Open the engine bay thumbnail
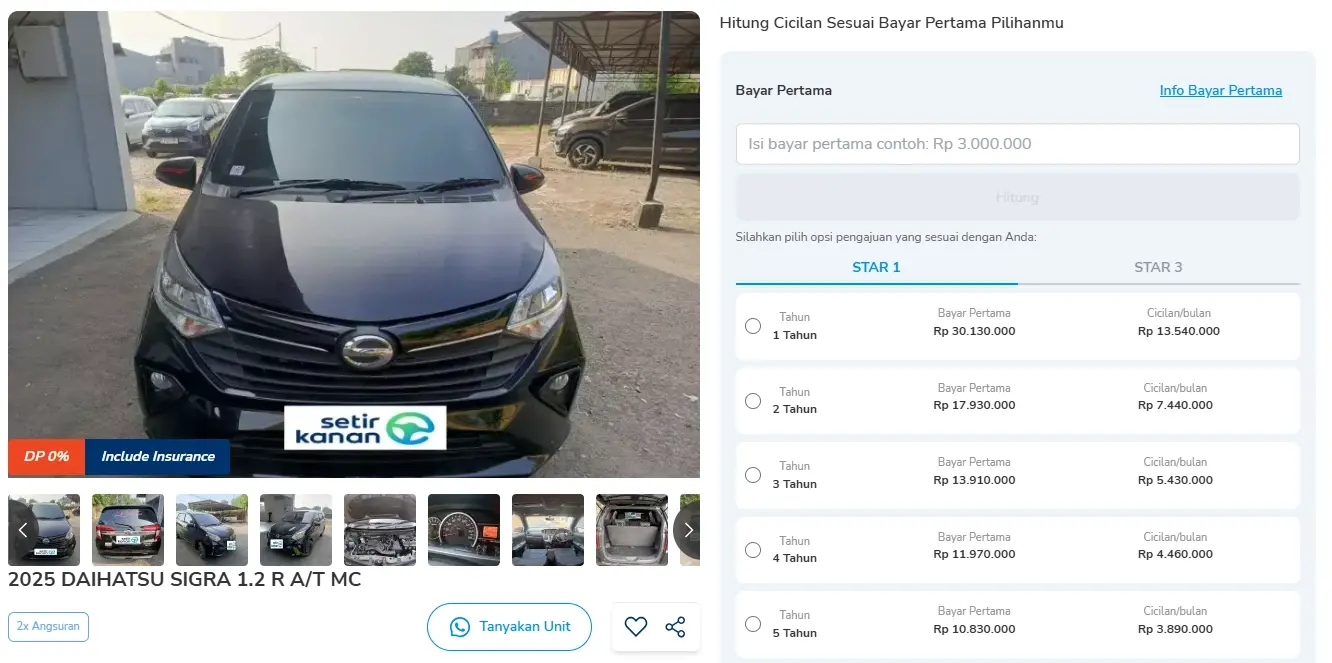 pos(380,530)
